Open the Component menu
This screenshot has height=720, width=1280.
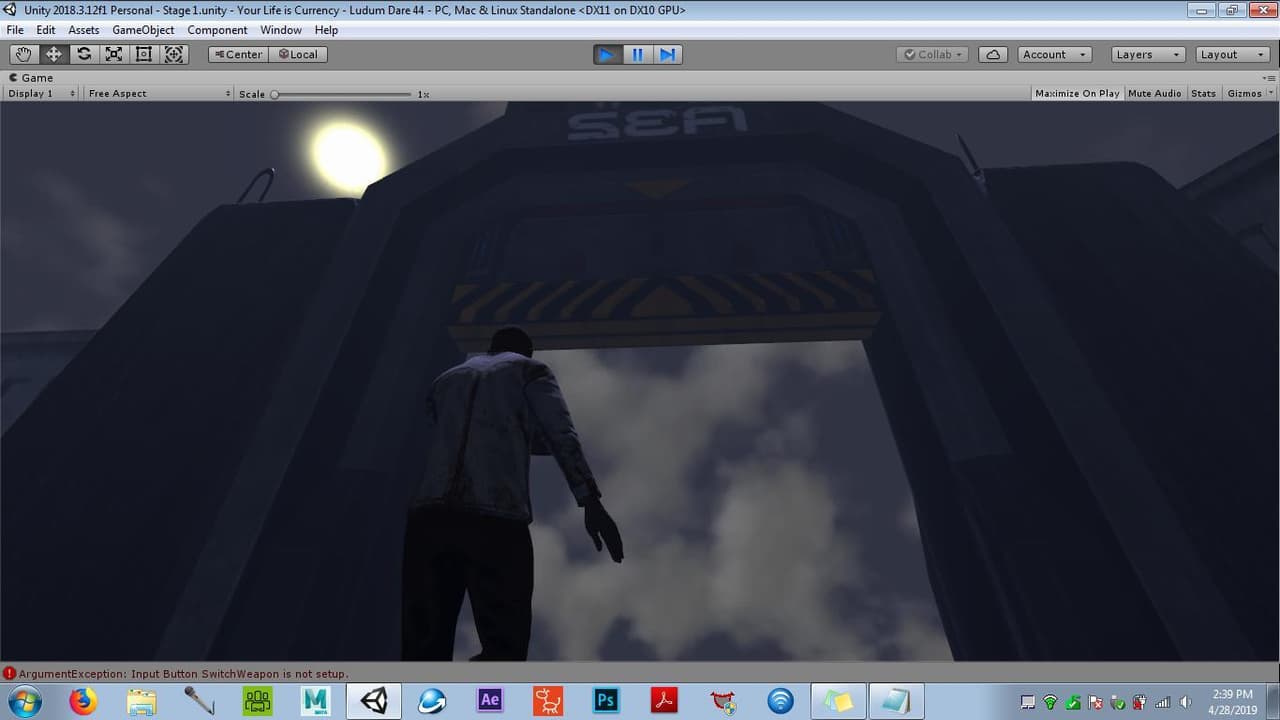click(x=217, y=30)
